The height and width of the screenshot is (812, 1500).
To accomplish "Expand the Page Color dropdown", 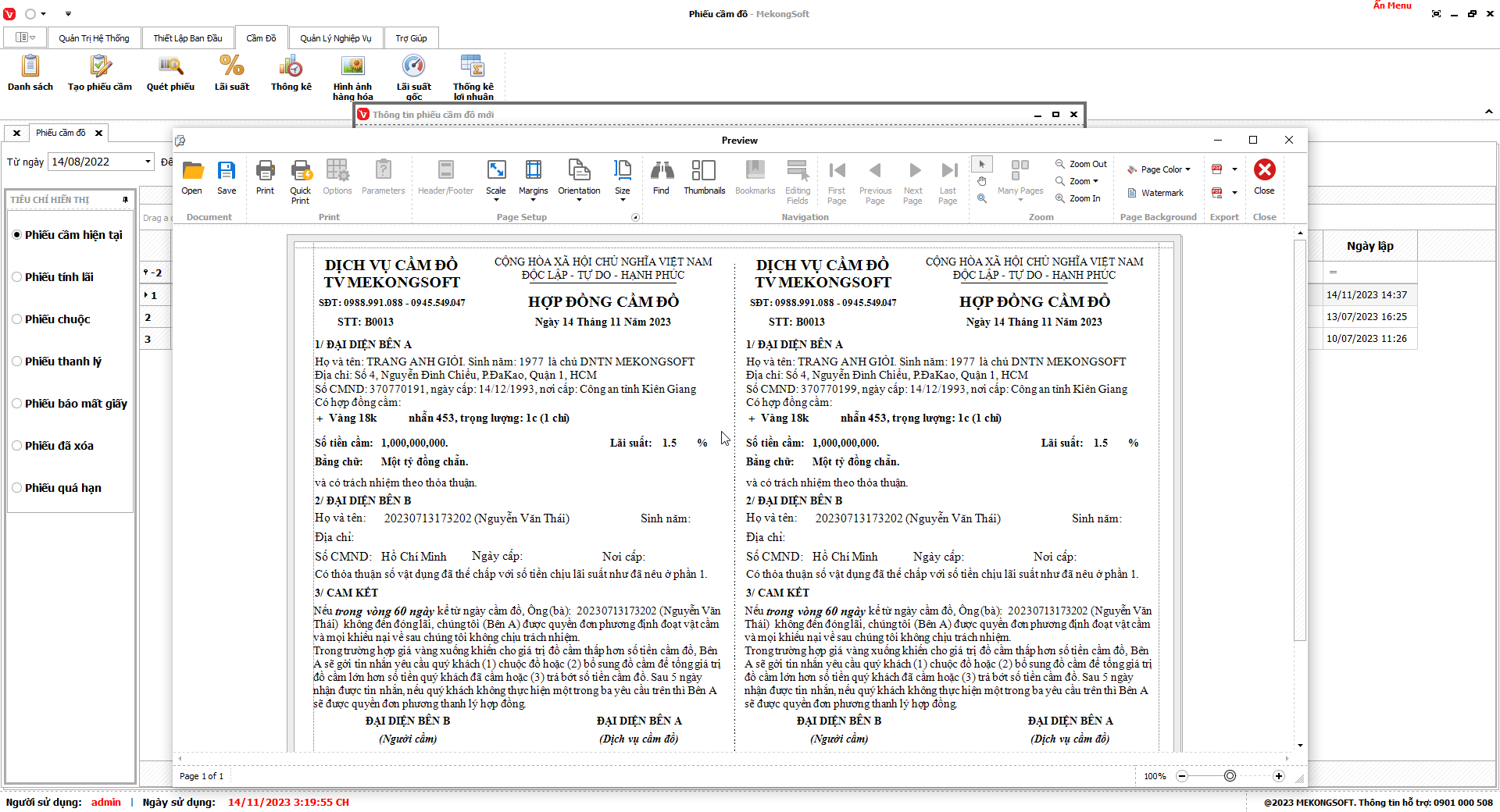I will point(1188,169).
